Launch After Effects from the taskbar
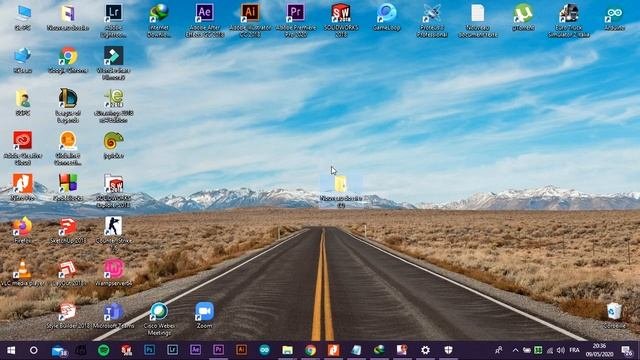Screen dimensions: 640x360 coord(195,350)
